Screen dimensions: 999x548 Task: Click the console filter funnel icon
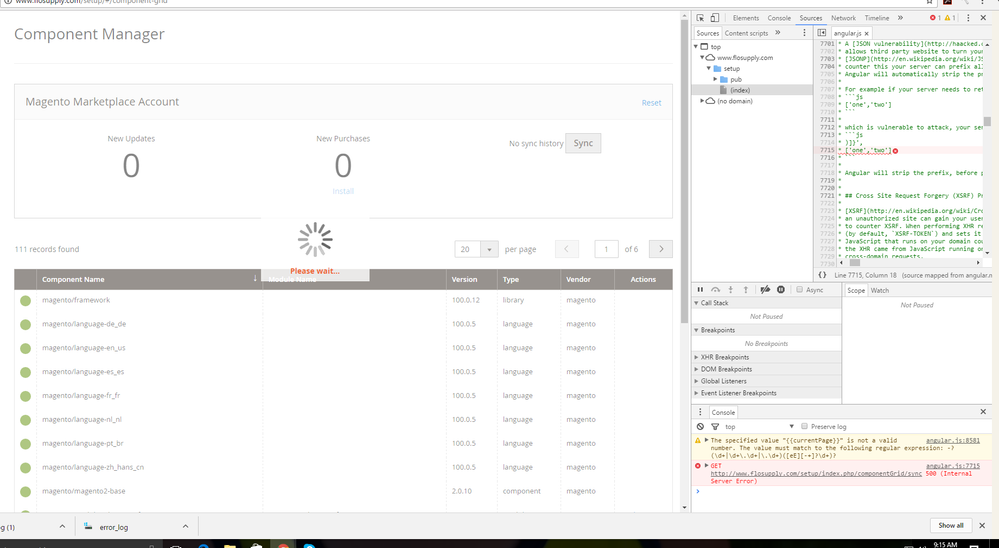click(715, 426)
